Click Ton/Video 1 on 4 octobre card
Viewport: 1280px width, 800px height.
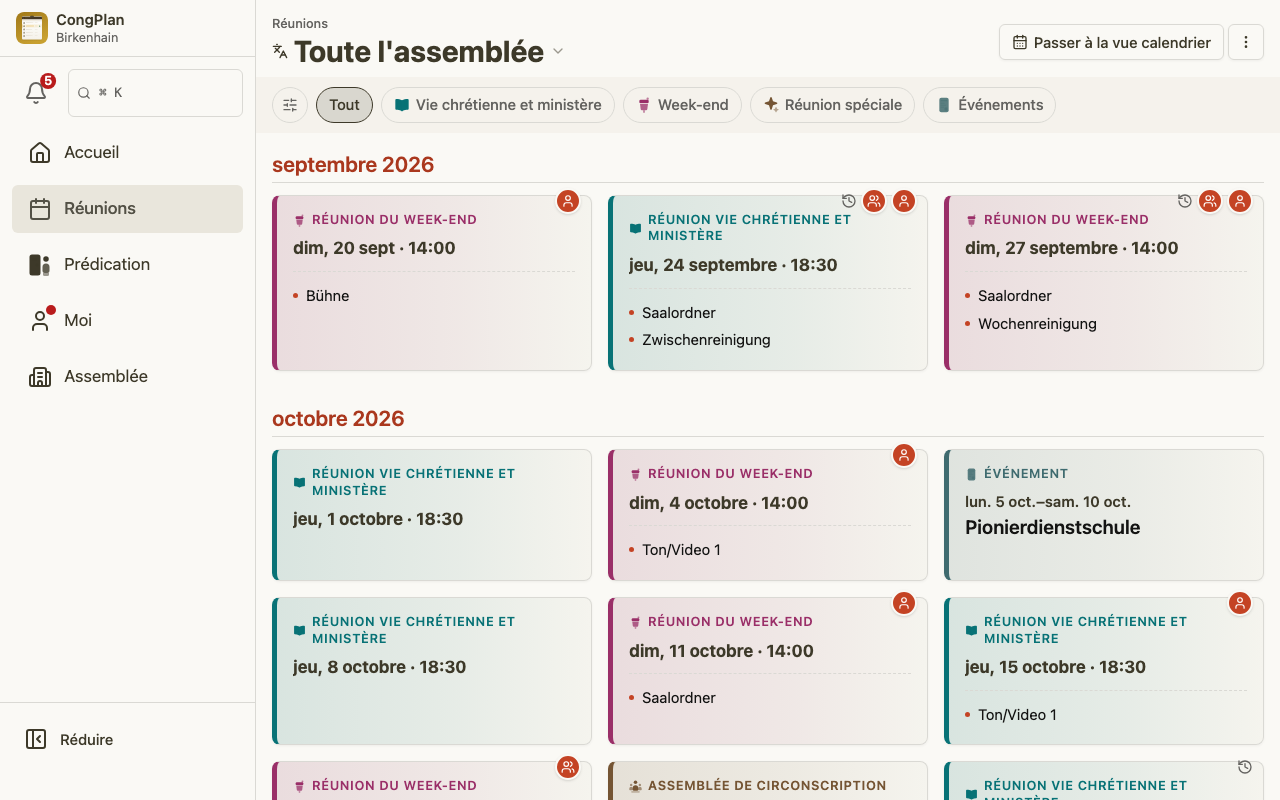click(681, 550)
